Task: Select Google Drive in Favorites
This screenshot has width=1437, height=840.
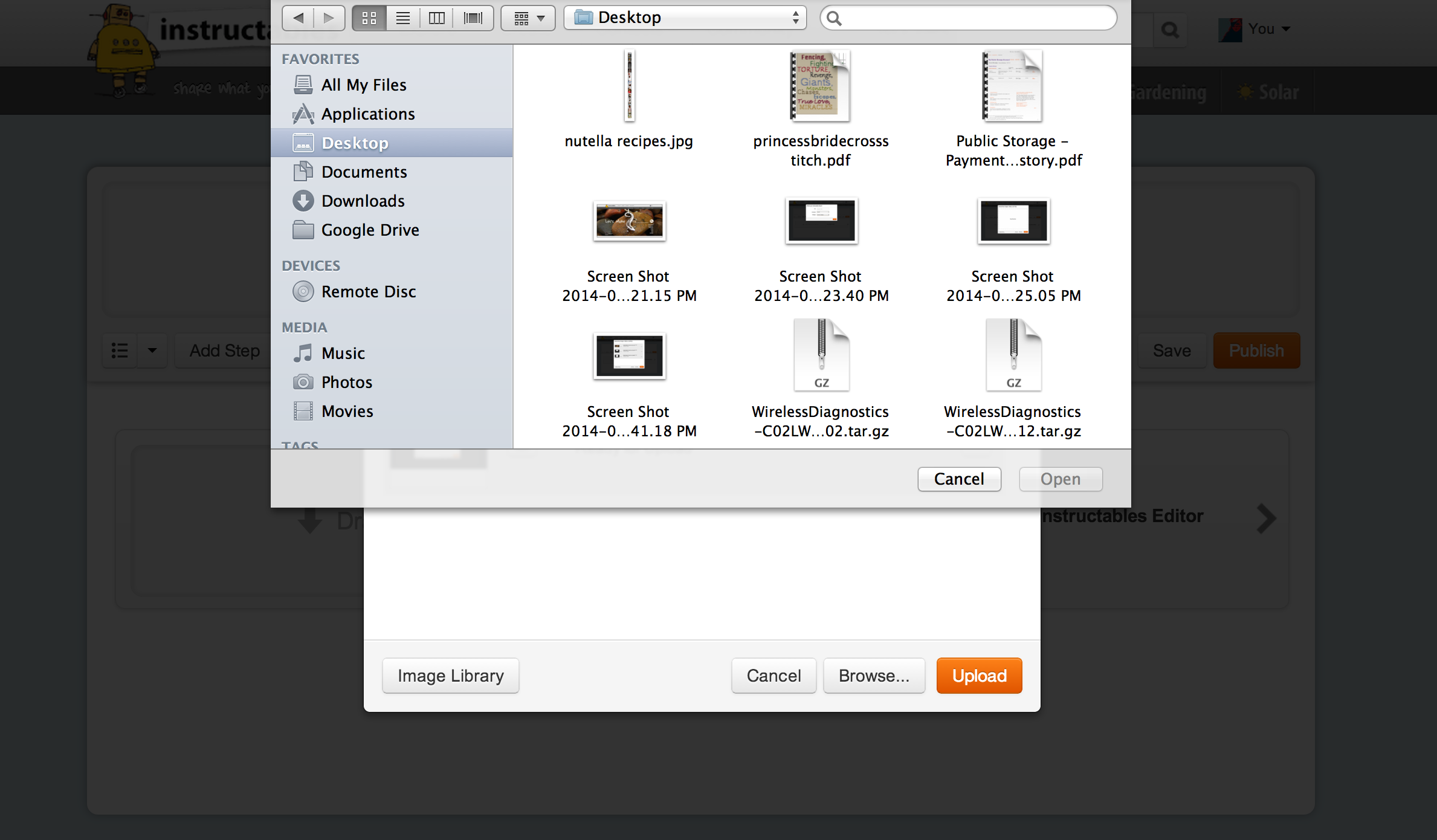Action: (x=370, y=230)
